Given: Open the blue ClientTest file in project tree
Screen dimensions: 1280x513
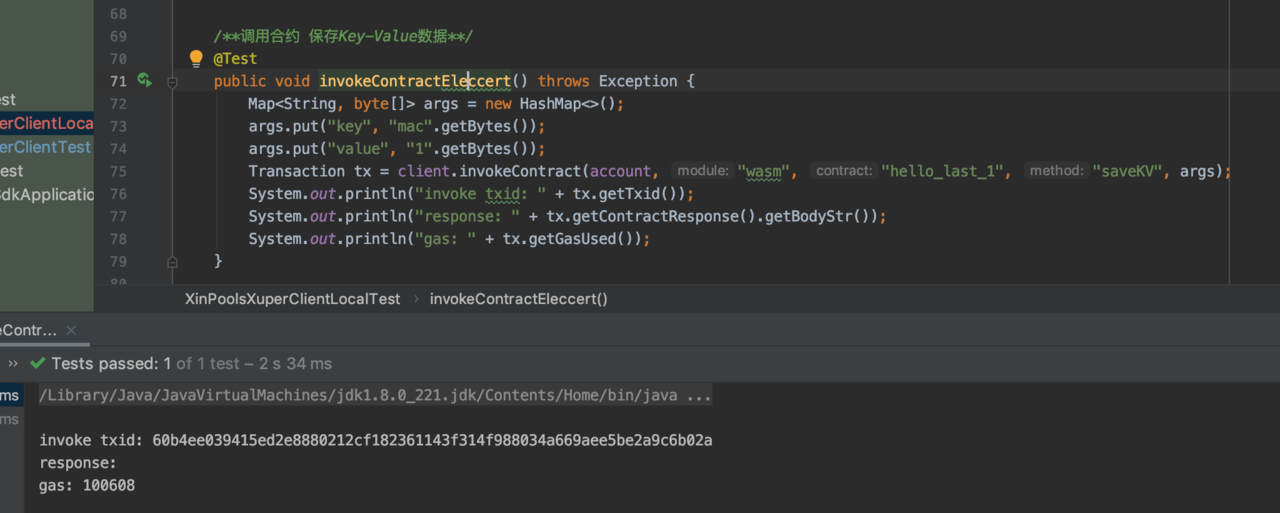Looking at the screenshot, I should pos(46,147).
